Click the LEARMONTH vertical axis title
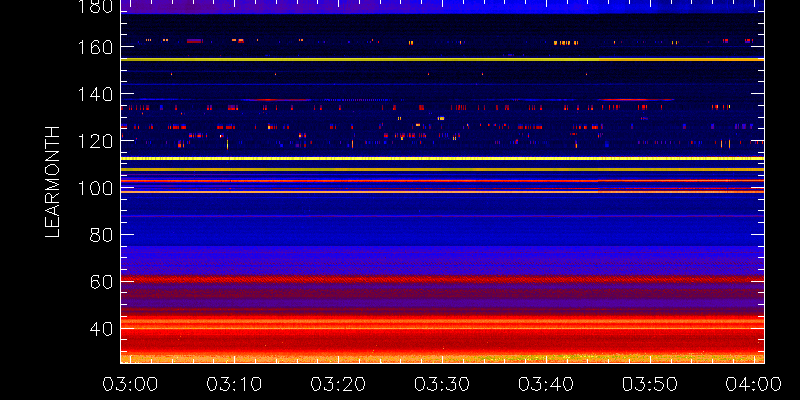 tap(53, 182)
